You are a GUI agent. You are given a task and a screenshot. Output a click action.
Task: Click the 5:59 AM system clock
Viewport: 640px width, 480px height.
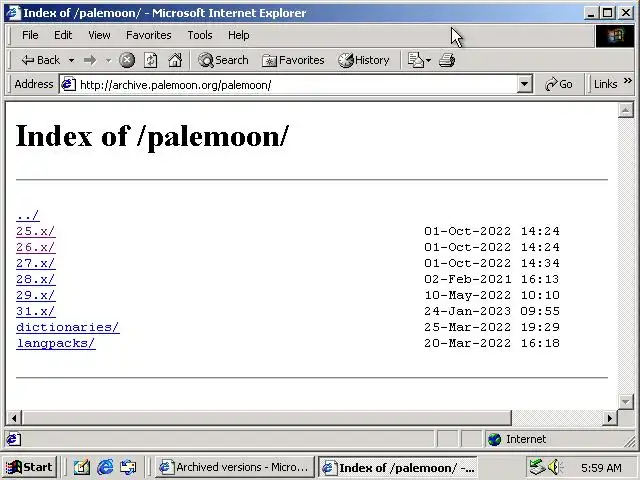(x=601, y=468)
